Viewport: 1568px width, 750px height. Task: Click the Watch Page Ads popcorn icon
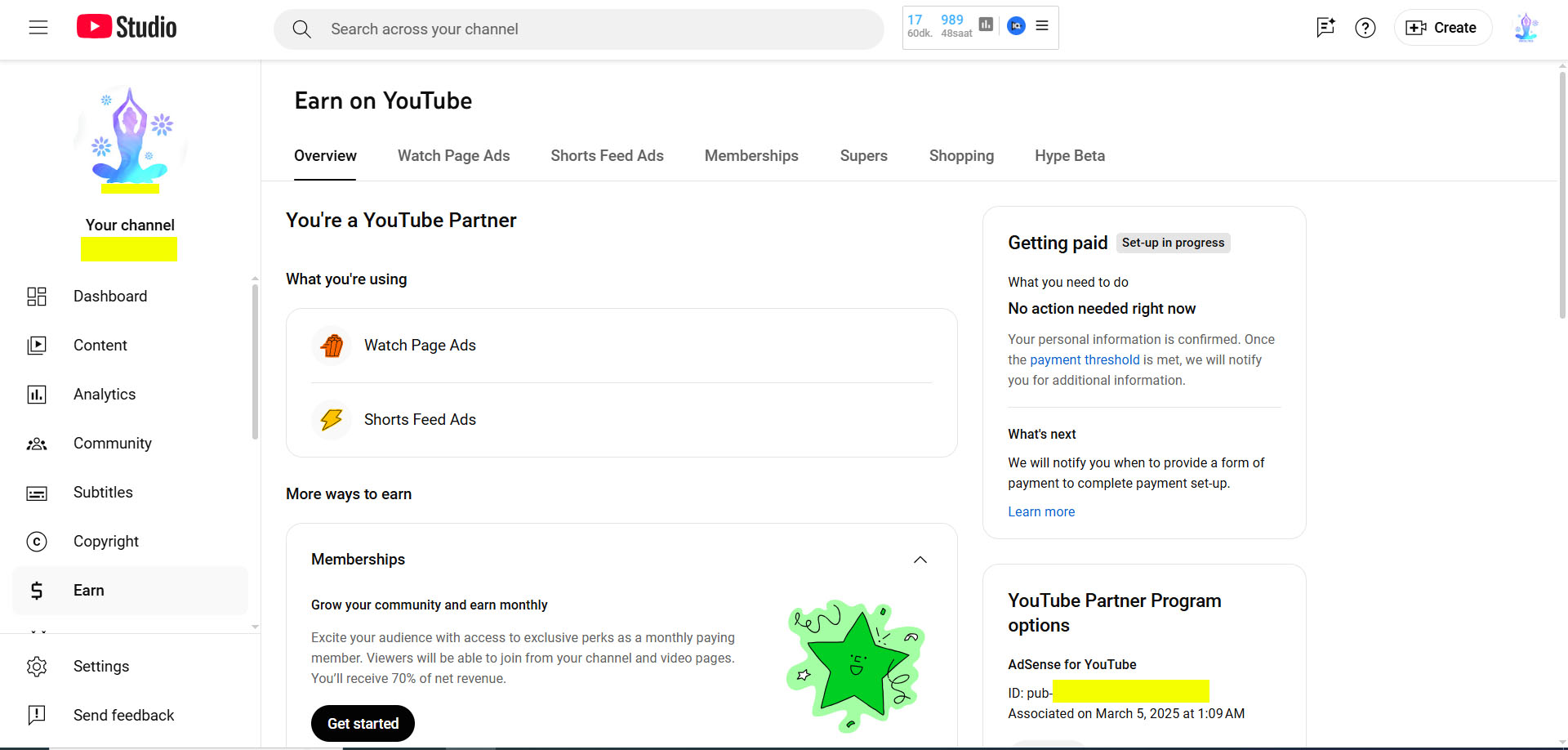[332, 346]
